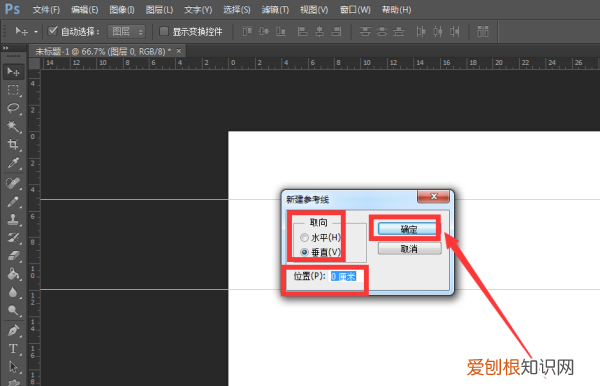Select the Paint Bucket tool
Screen dimensions: 600x386
pos(13,274)
